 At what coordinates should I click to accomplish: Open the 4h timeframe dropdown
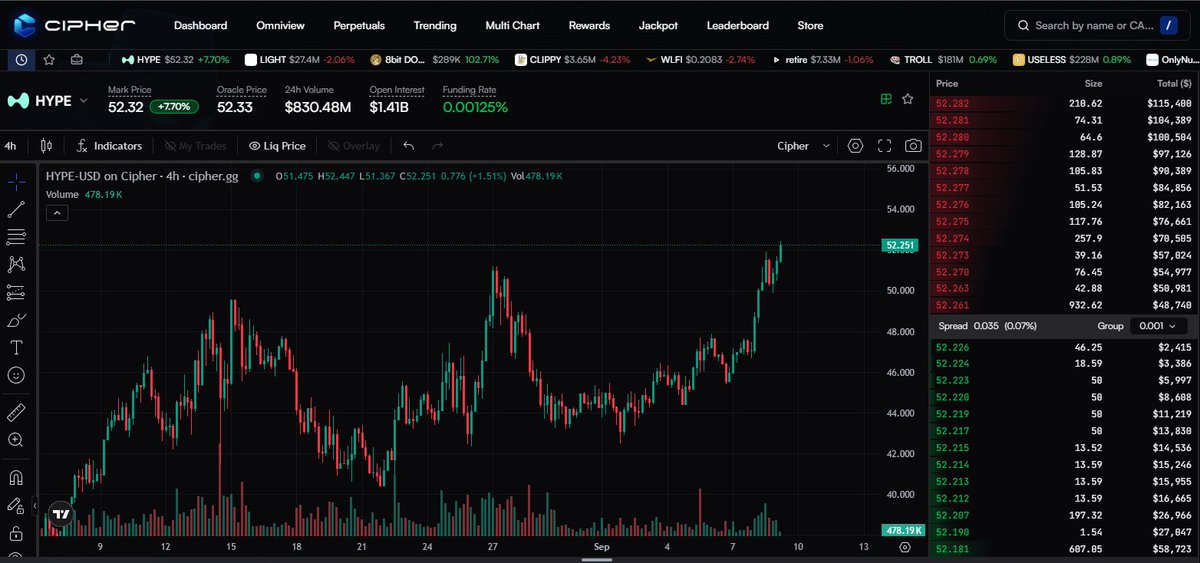click(10, 145)
